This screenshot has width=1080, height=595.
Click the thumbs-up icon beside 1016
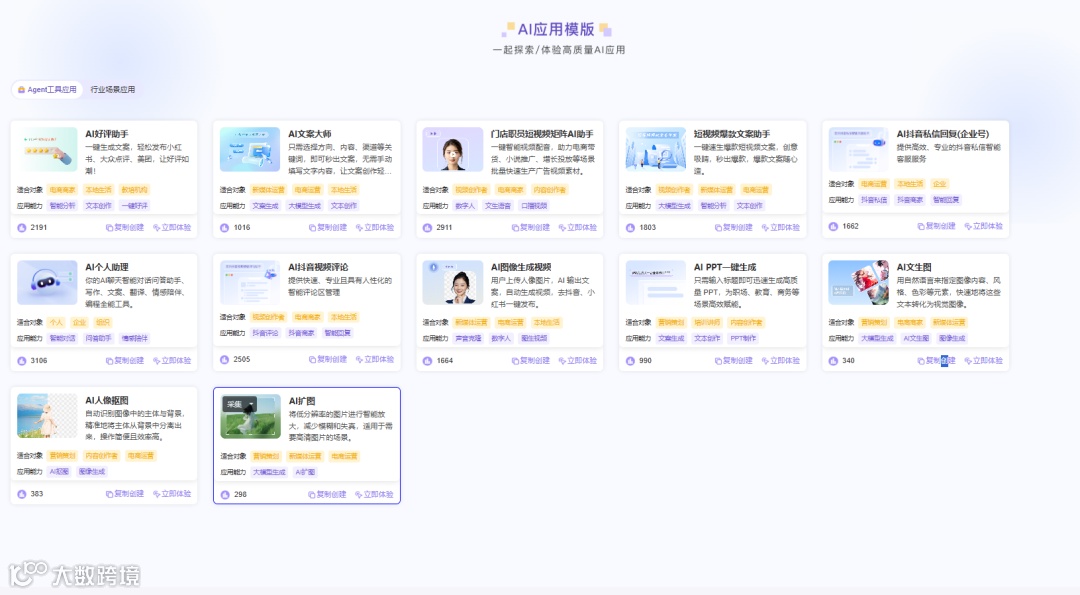coord(225,227)
